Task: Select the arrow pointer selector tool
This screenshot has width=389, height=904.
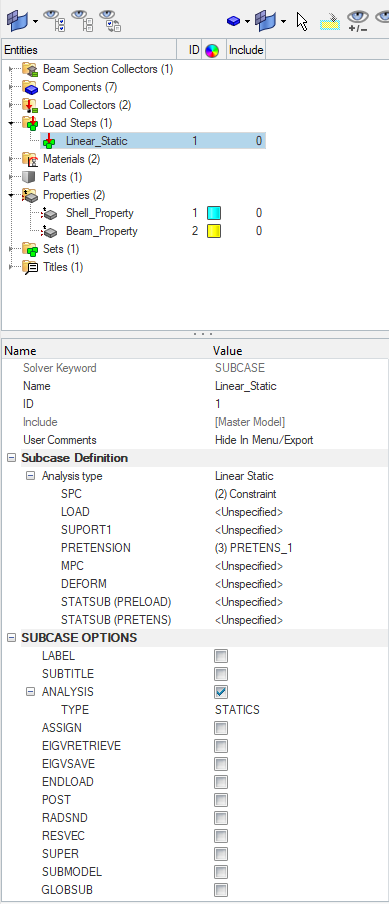Action: (302, 21)
